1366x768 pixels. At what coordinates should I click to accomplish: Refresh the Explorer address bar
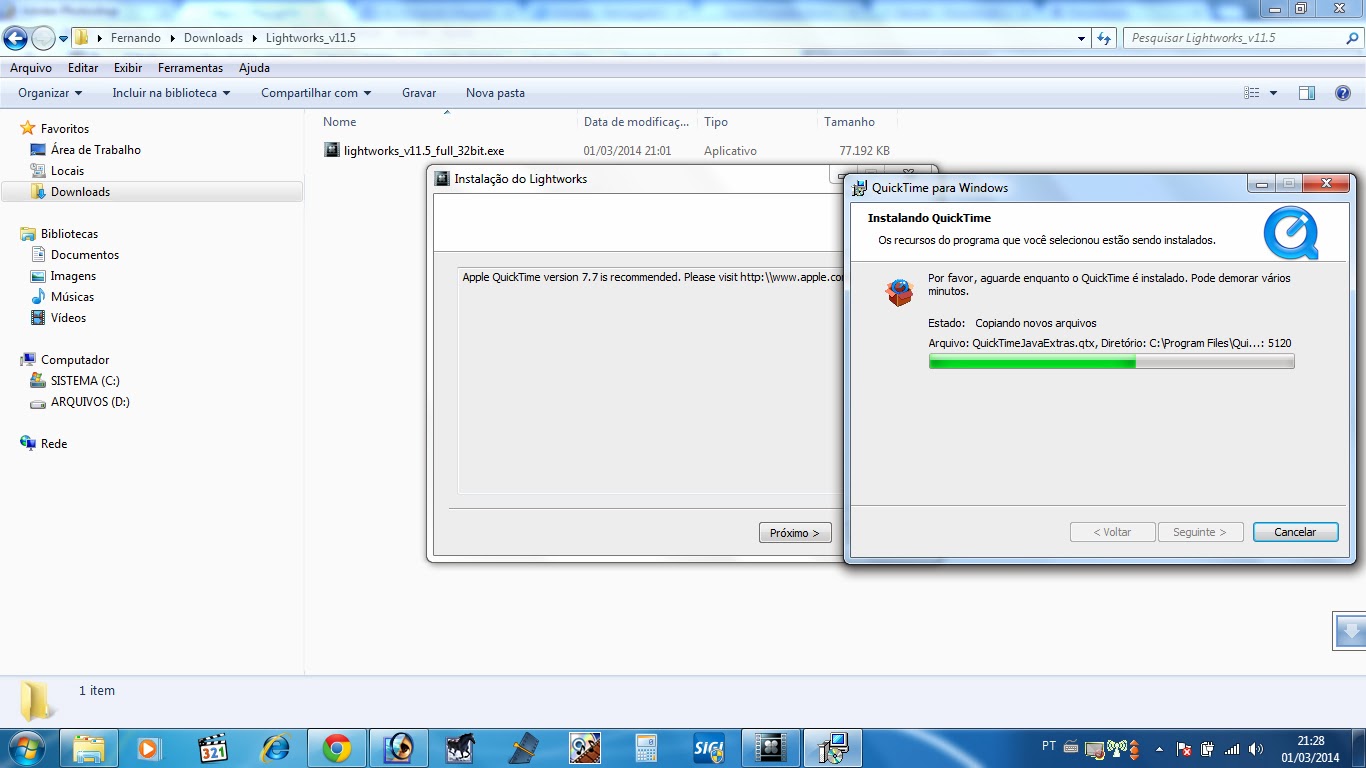click(x=1104, y=38)
